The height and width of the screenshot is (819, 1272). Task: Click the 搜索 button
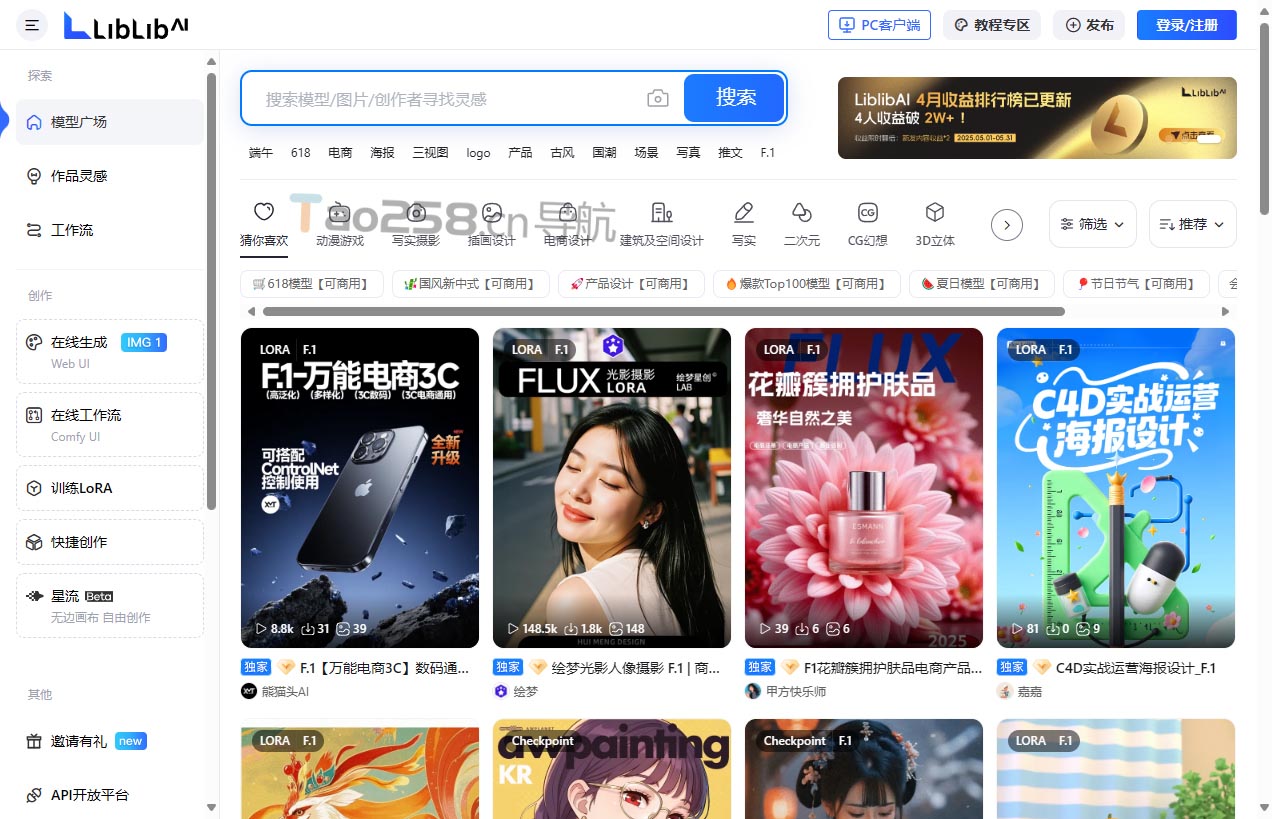[x=735, y=98]
